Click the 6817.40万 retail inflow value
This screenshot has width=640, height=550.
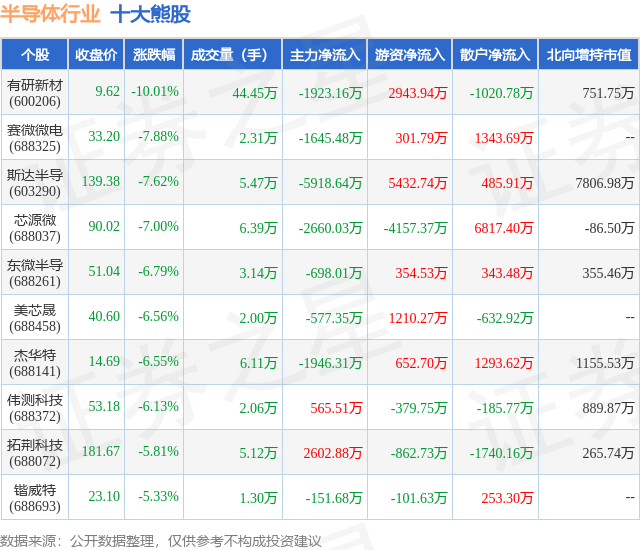click(504, 228)
